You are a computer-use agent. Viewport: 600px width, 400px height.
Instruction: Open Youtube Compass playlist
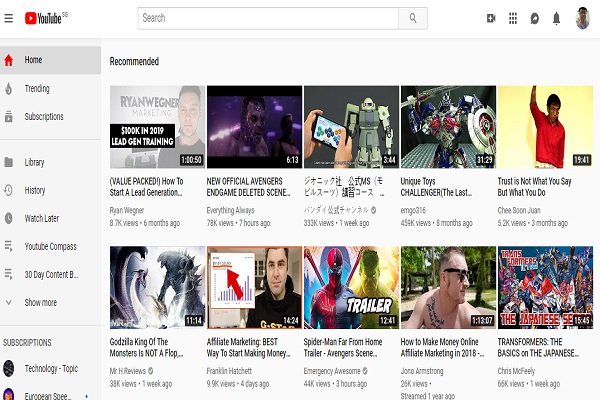click(51, 246)
